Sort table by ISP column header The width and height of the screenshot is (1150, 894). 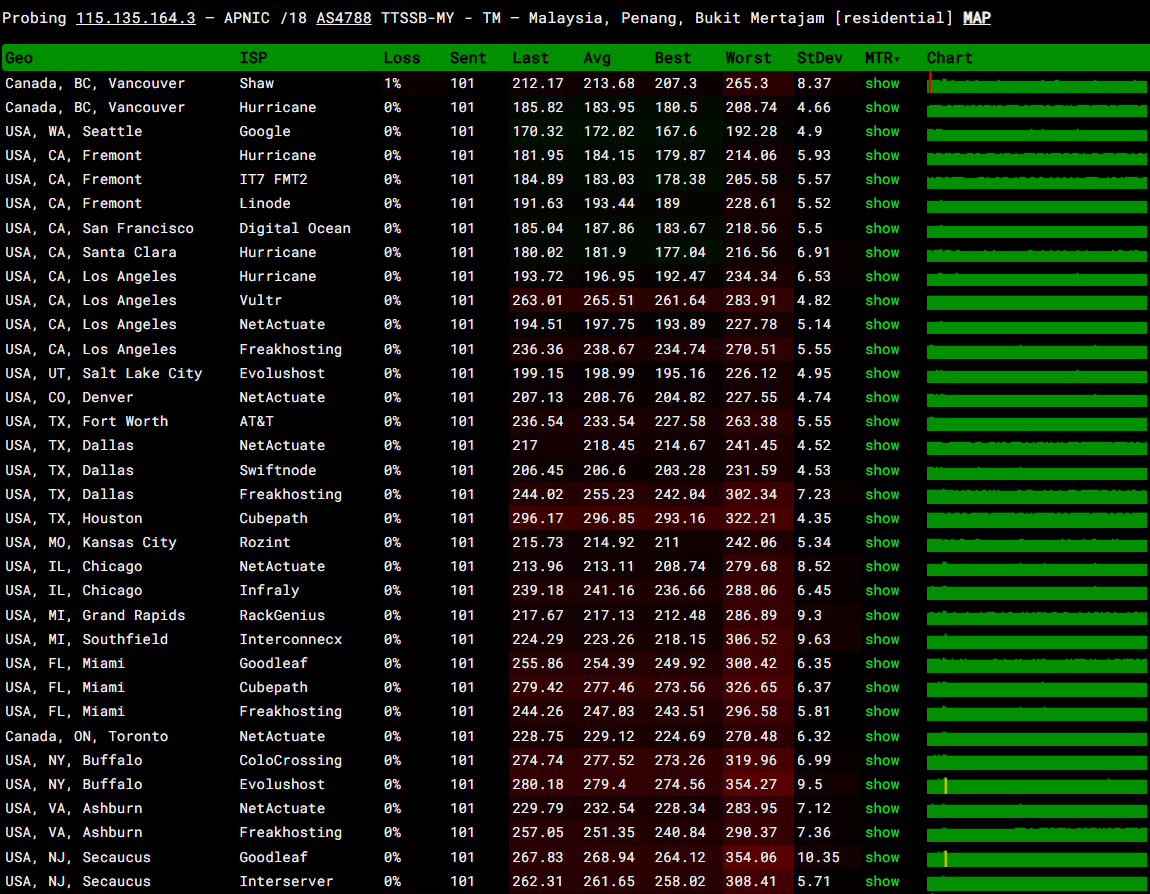click(x=253, y=58)
